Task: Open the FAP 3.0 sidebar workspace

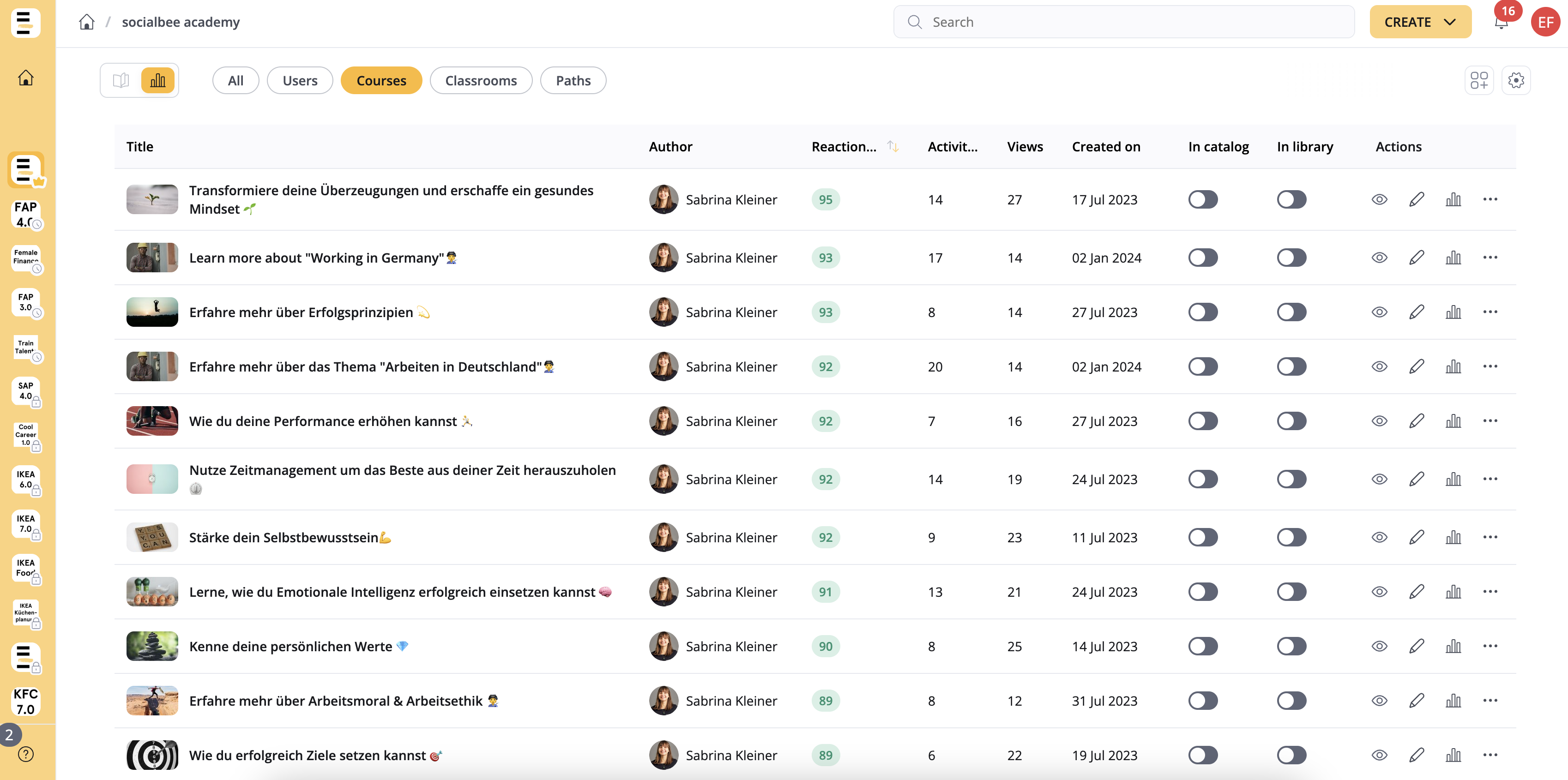Action: (25, 302)
